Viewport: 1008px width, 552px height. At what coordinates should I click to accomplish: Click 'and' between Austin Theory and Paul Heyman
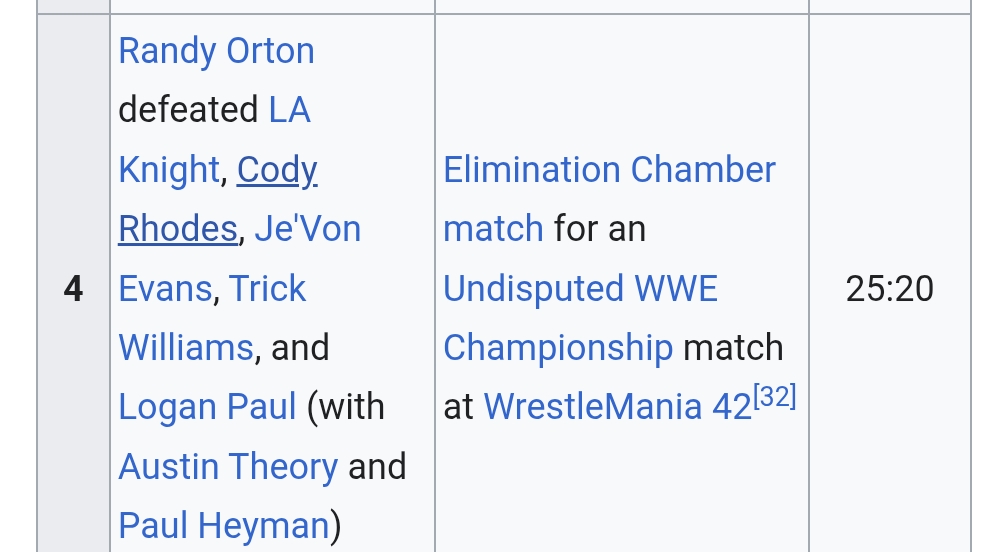pyautogui.click(x=377, y=467)
